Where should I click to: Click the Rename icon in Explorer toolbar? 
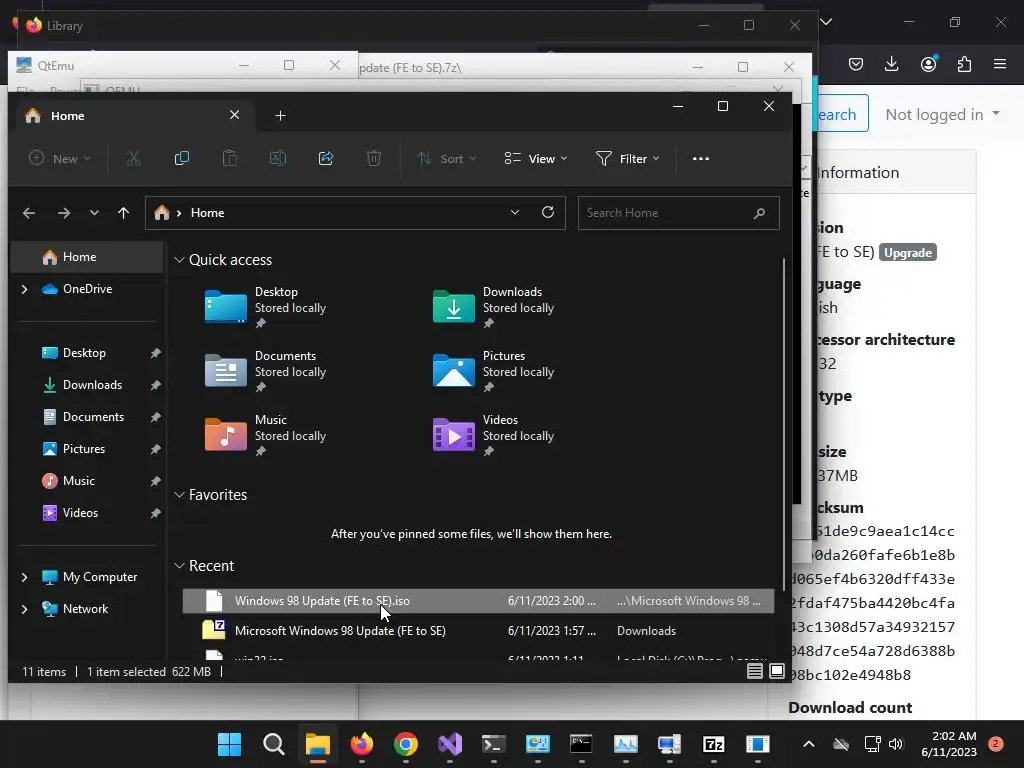(x=278, y=158)
